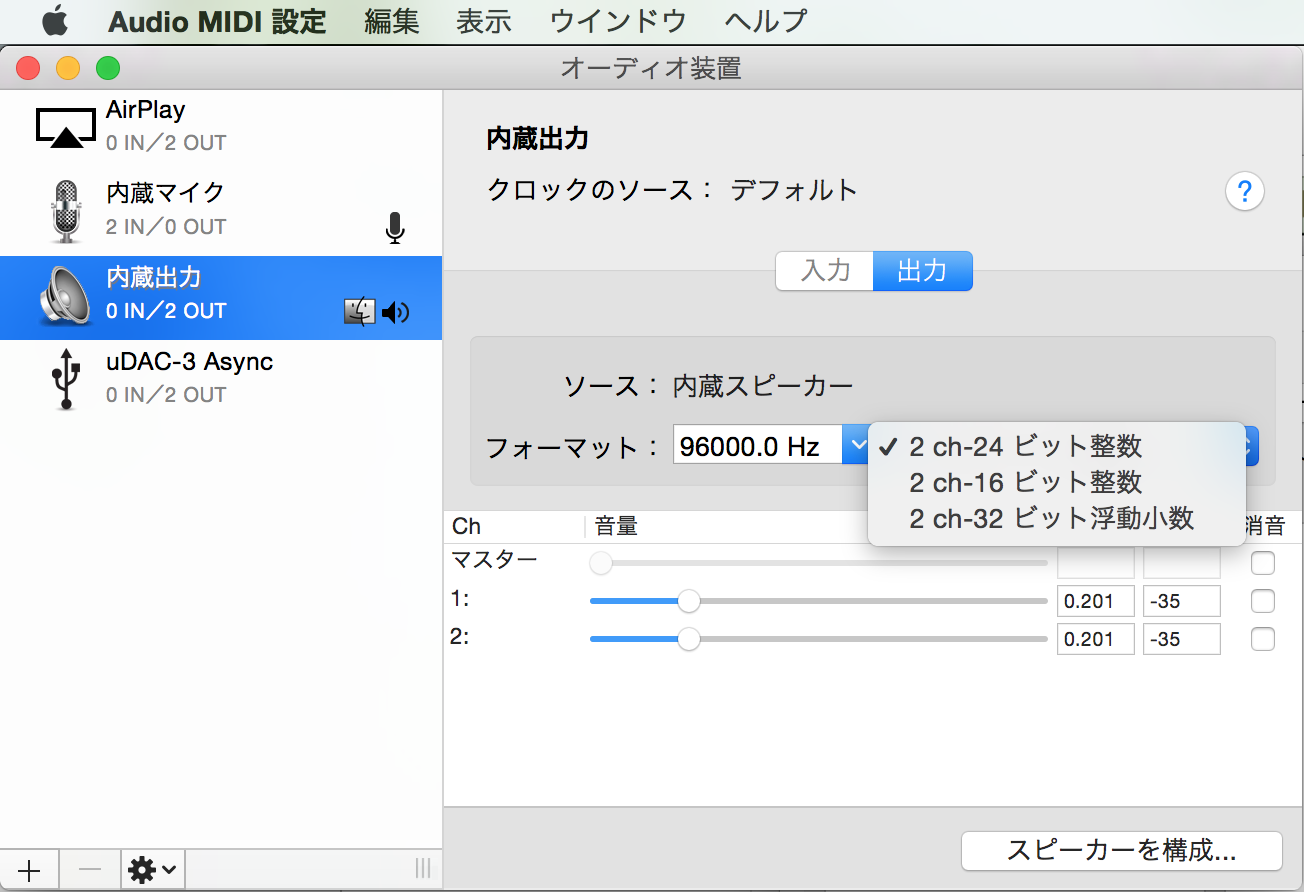Open the 編集 menu
Screen dimensions: 1304x892
click(391, 21)
